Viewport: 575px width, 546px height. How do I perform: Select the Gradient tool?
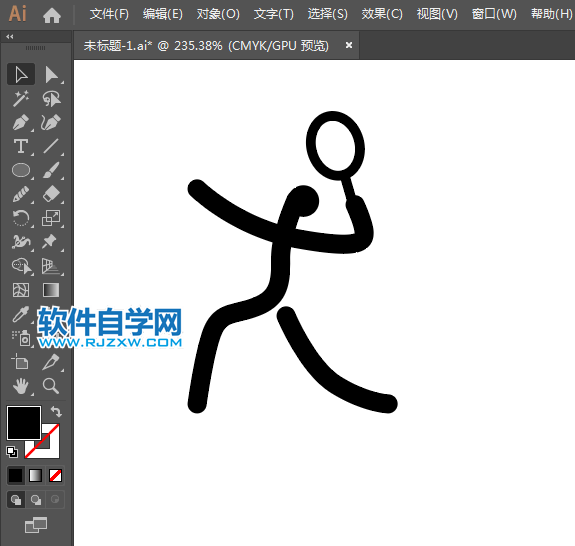coord(51,290)
